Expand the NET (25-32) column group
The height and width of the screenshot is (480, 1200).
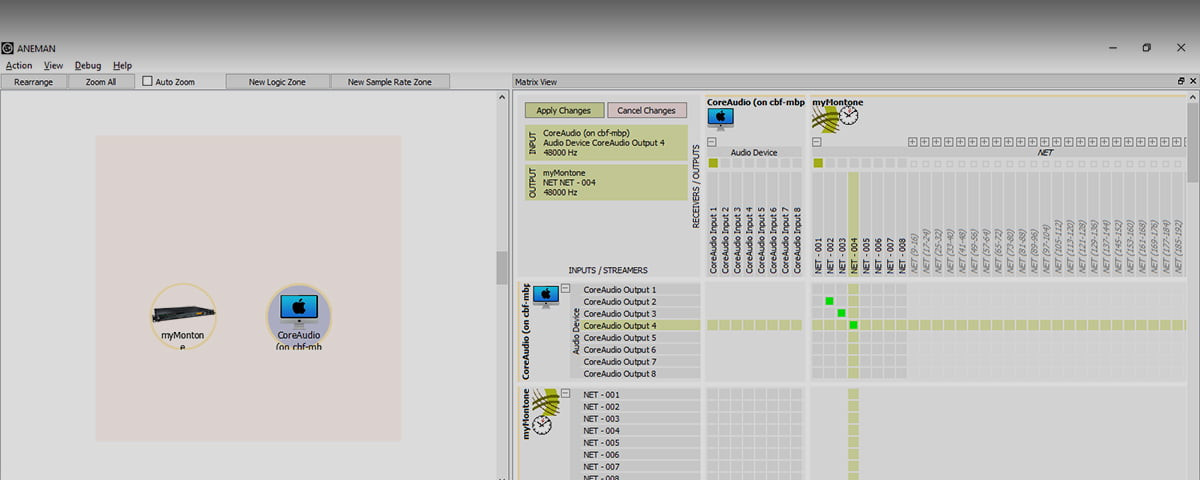(x=937, y=142)
